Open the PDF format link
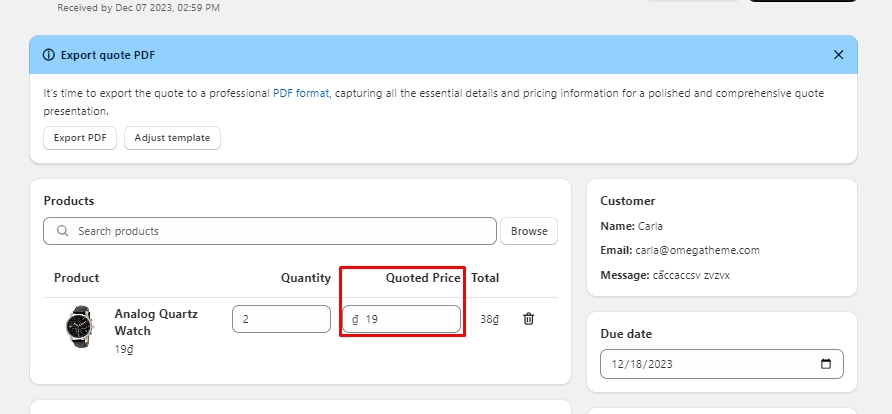 300,93
